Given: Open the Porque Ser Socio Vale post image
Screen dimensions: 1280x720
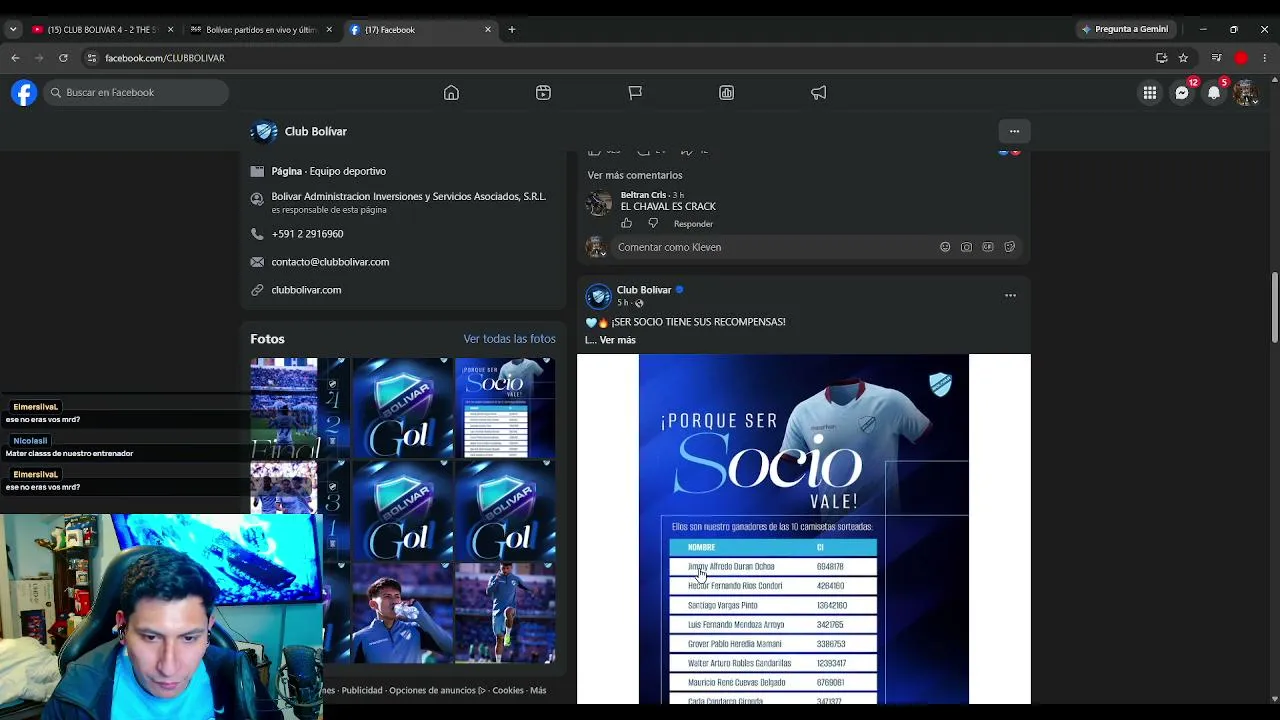Looking at the screenshot, I should coord(804,529).
